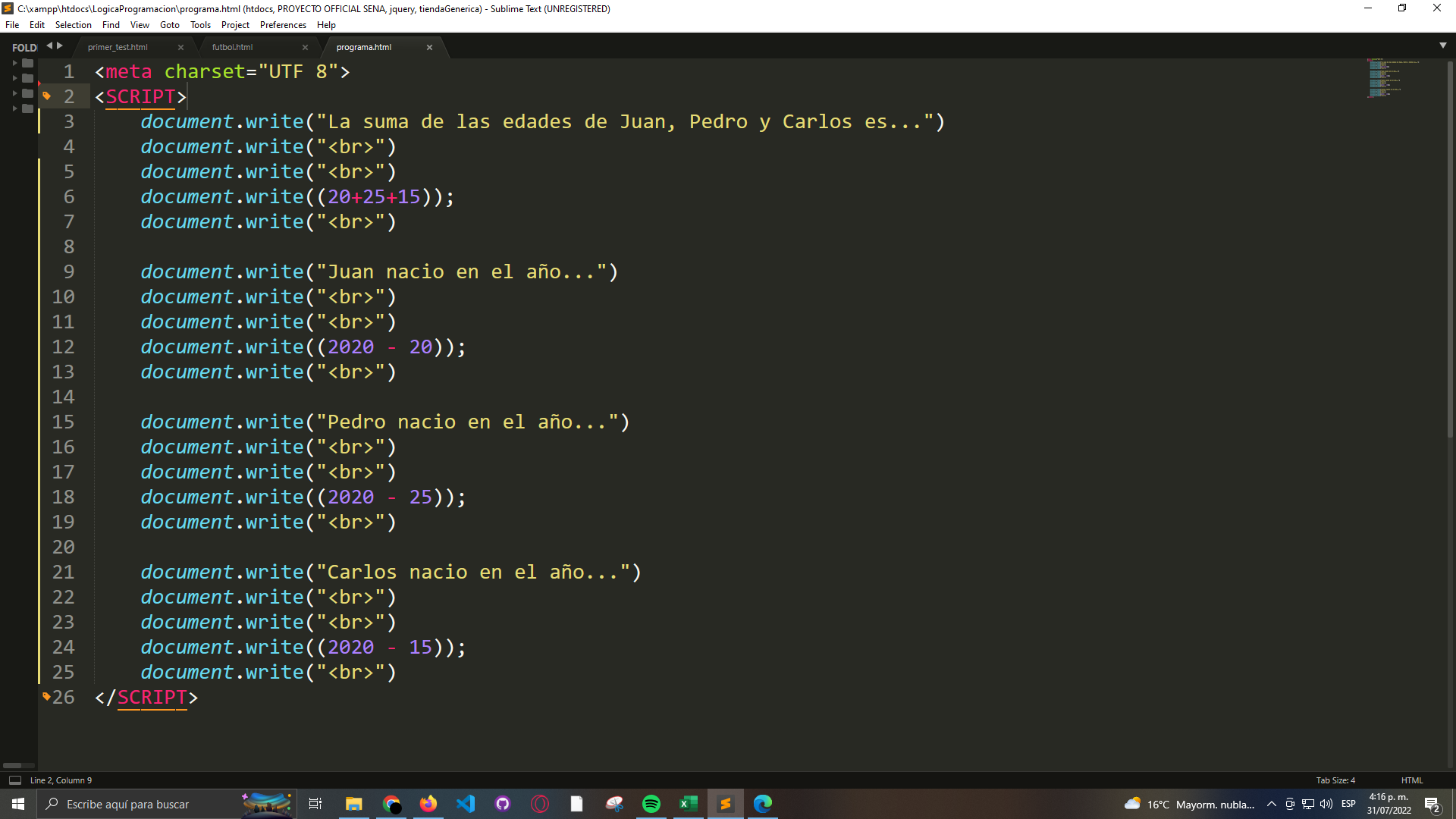Go to previous tab with left arrow
1456x819 pixels.
(50, 45)
